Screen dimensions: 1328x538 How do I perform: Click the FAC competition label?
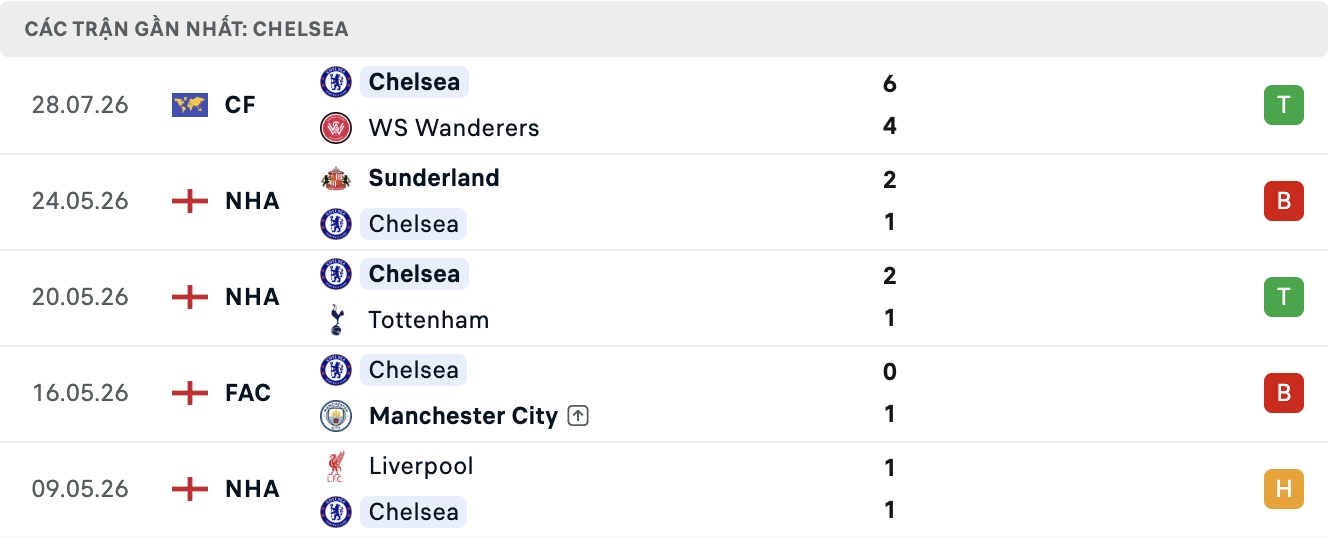coord(248,393)
